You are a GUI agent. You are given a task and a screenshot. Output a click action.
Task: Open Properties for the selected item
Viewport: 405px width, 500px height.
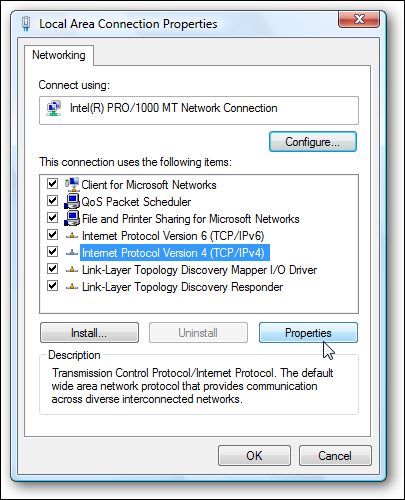(308, 332)
